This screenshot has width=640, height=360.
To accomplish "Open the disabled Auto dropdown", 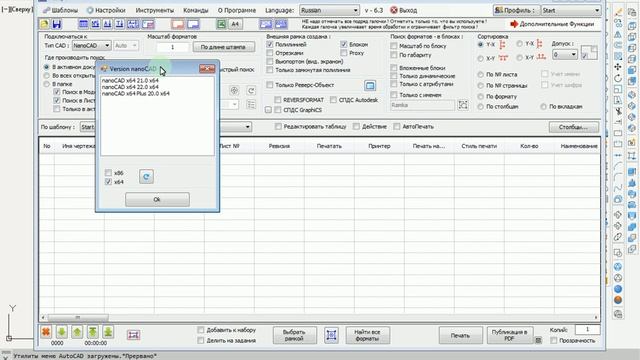I will pos(126,46).
